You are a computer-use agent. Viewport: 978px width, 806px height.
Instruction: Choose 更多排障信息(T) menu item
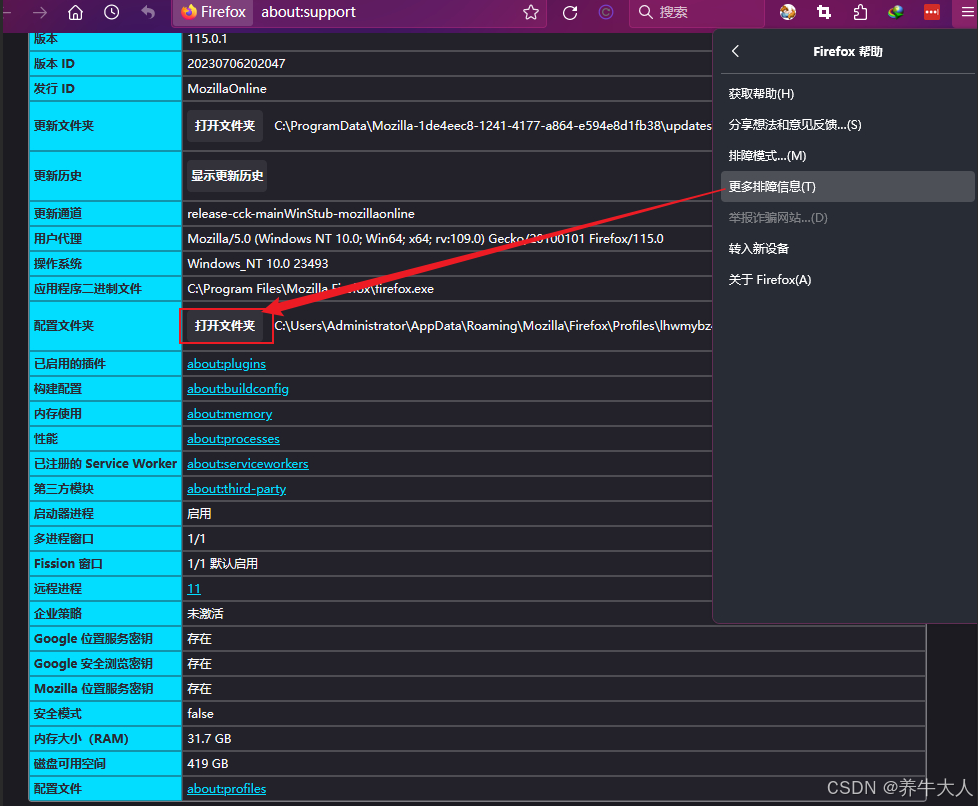coord(848,187)
